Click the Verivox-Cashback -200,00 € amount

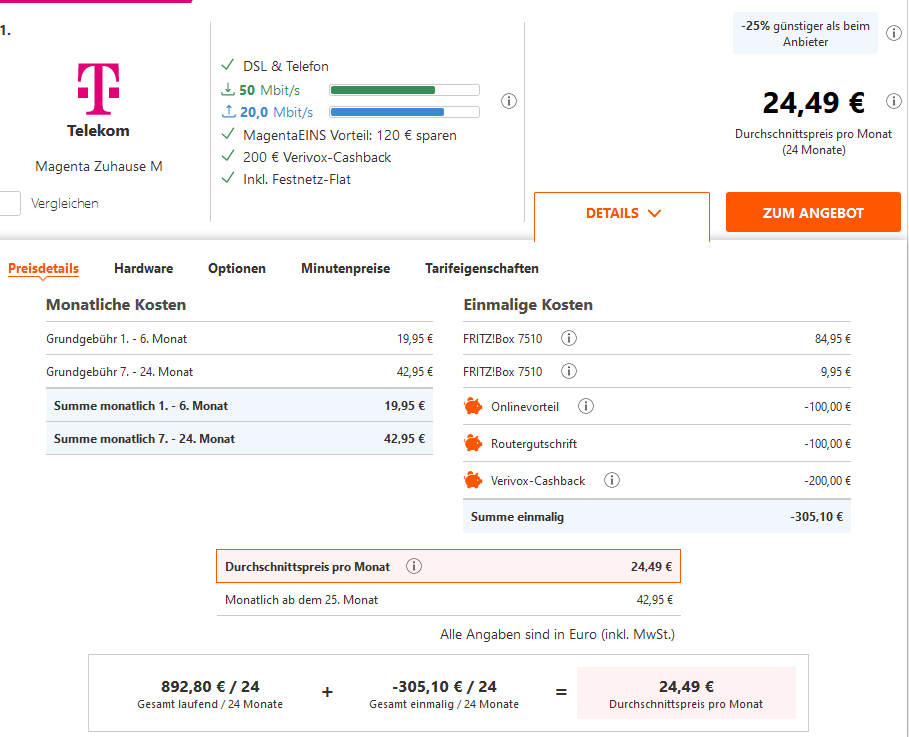pos(827,481)
